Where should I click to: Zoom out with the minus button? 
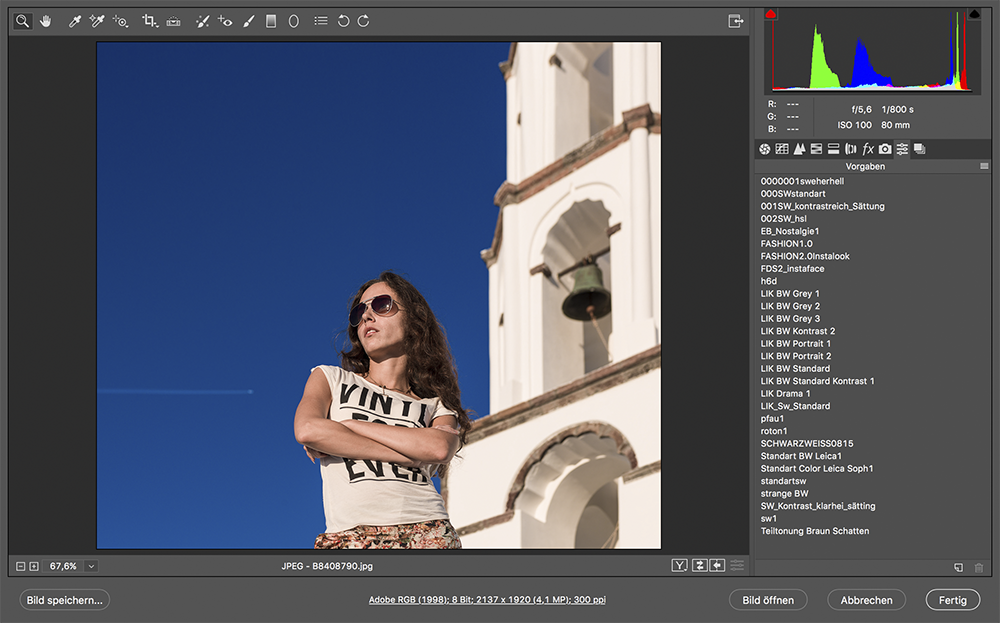[x=20, y=566]
